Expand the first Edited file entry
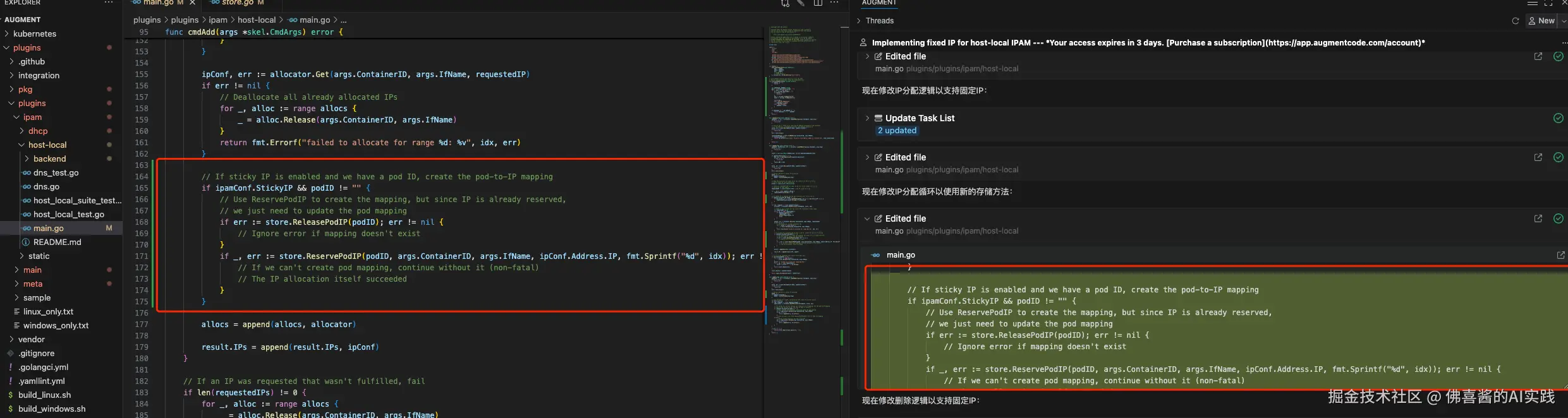 pyautogui.click(x=867, y=56)
